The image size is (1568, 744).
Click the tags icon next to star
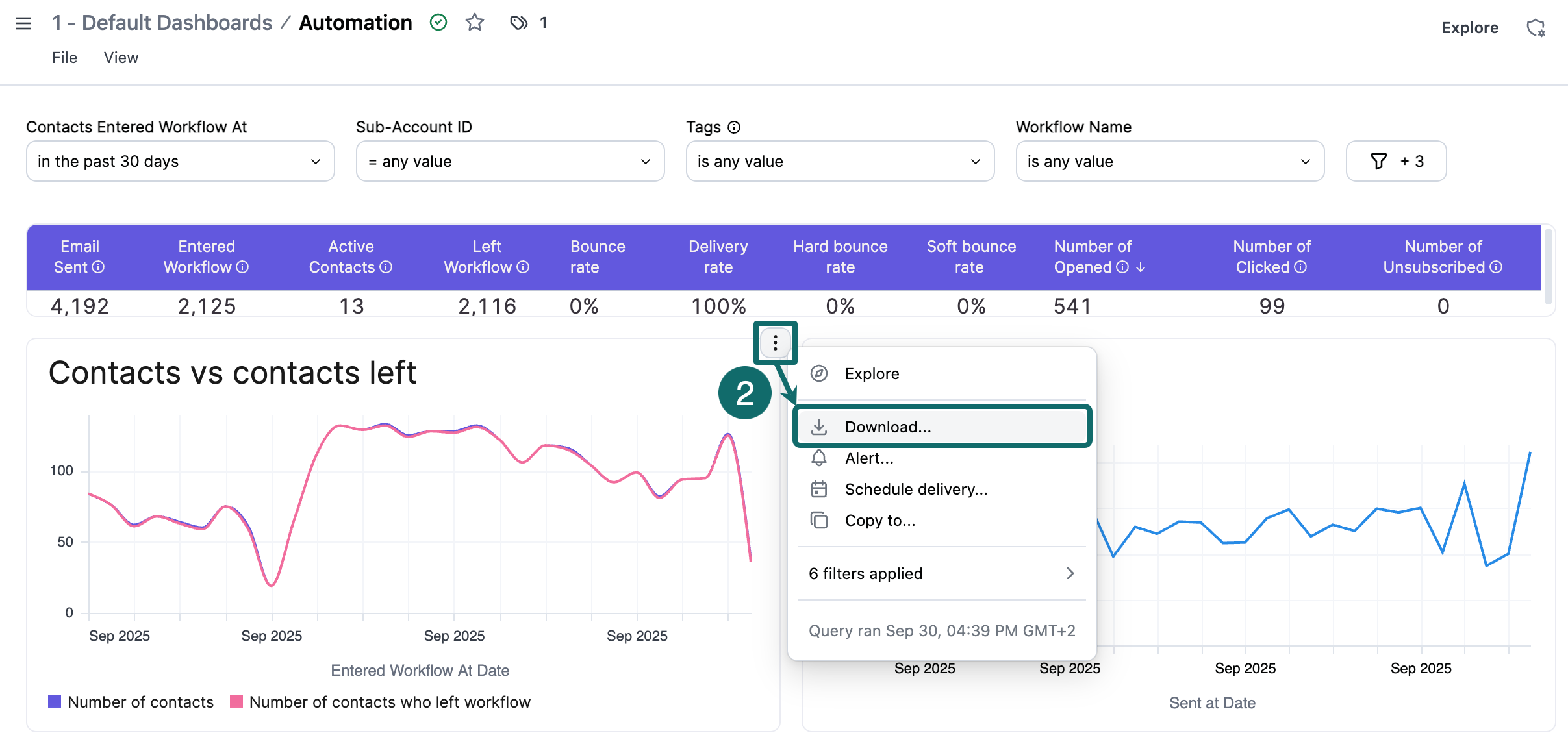518,23
